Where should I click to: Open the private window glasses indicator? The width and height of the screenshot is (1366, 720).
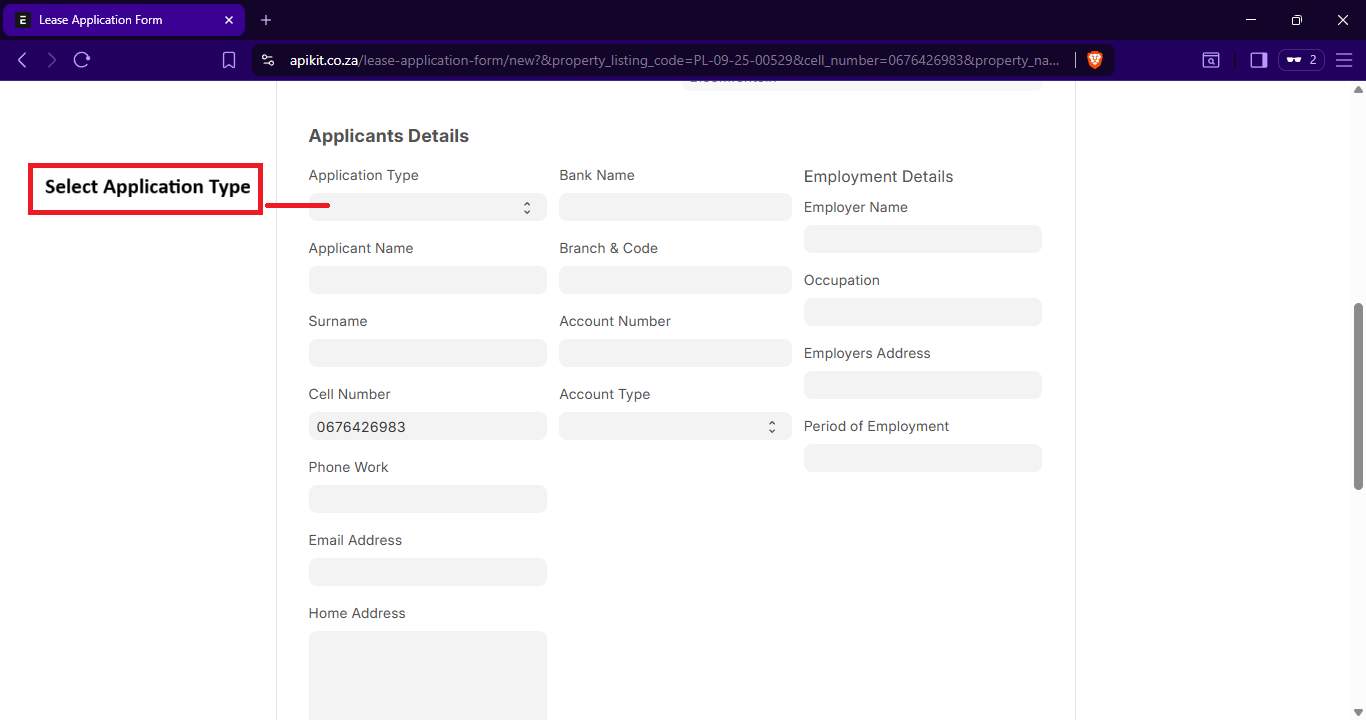1301,60
